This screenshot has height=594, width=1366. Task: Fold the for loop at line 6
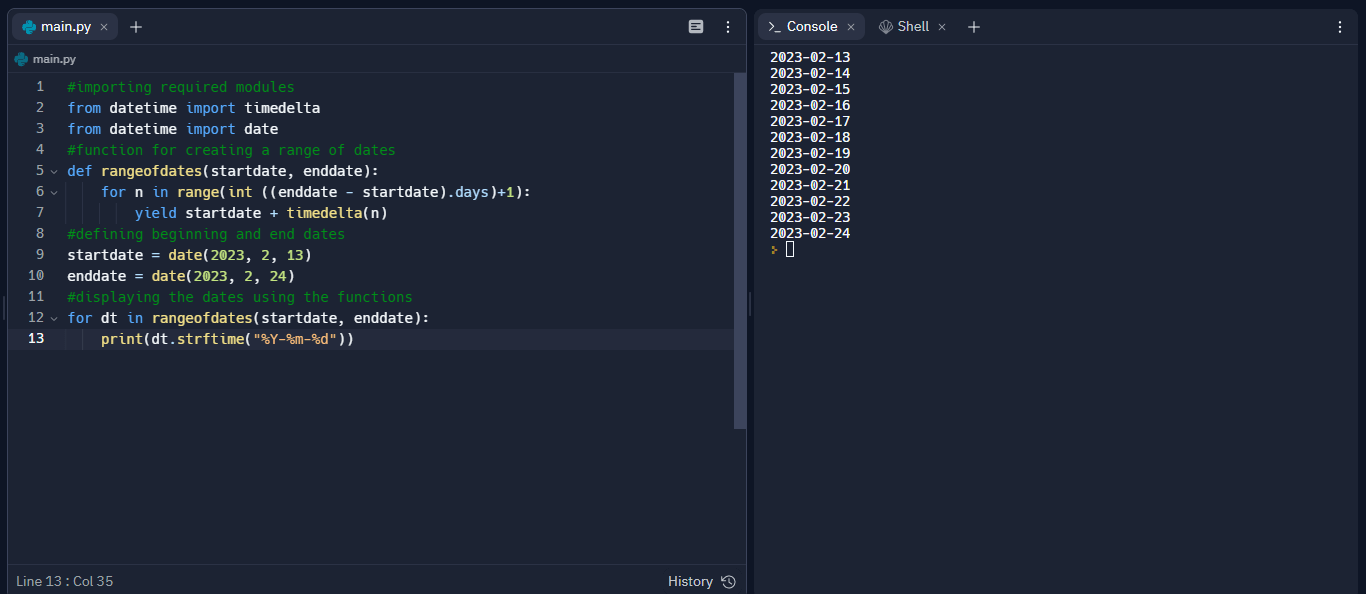pos(54,192)
